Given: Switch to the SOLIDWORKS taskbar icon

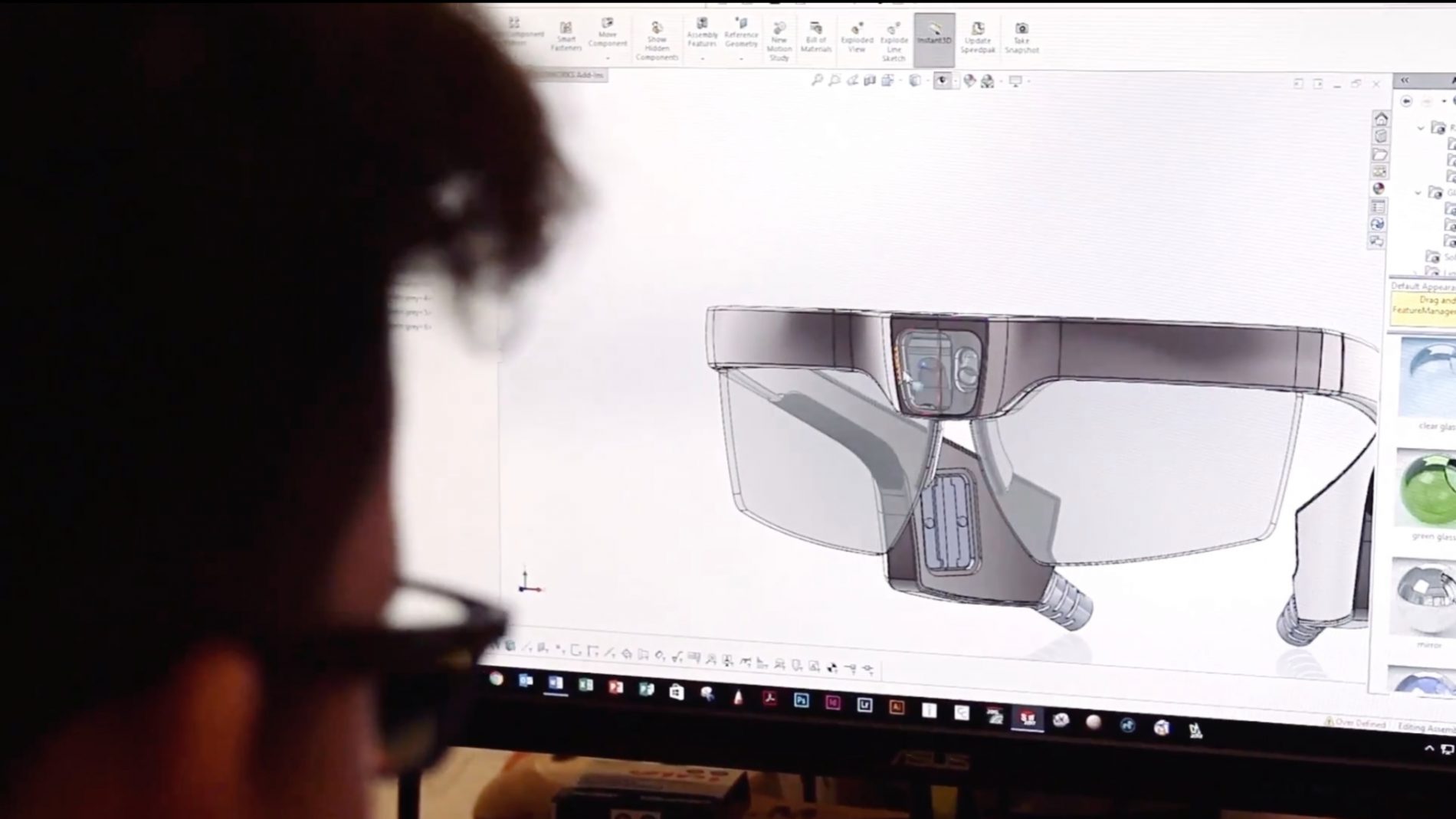Looking at the screenshot, I should coord(1028,717).
